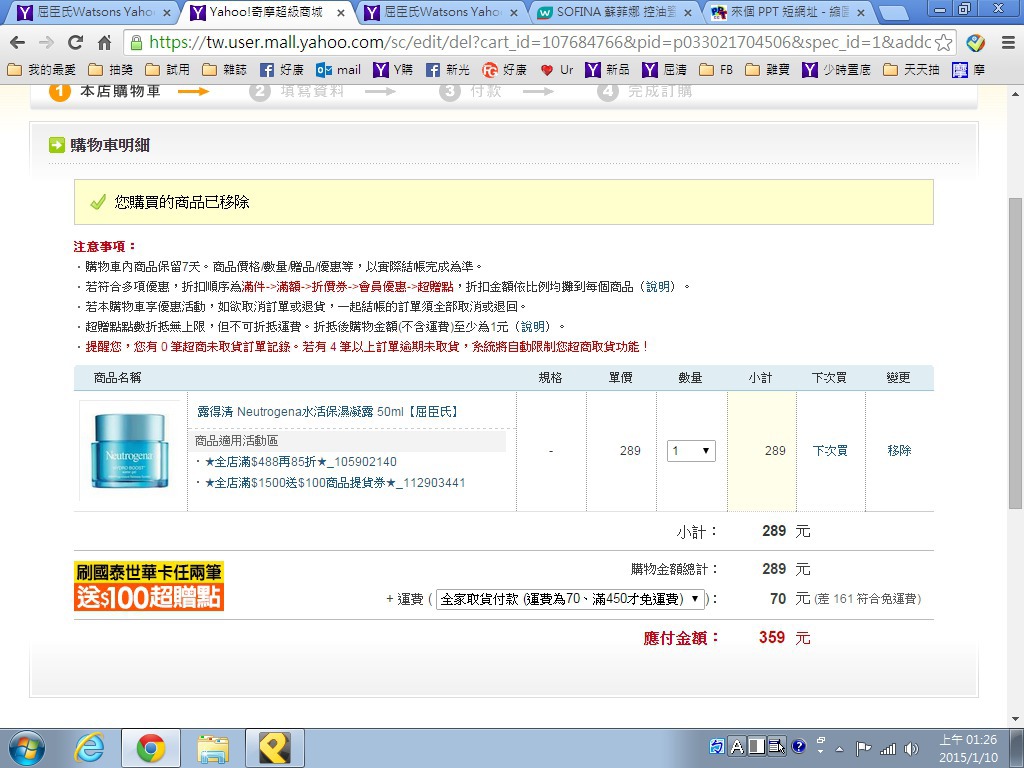
Task: Open the 雜費 bookmarks folder
Action: click(768, 69)
